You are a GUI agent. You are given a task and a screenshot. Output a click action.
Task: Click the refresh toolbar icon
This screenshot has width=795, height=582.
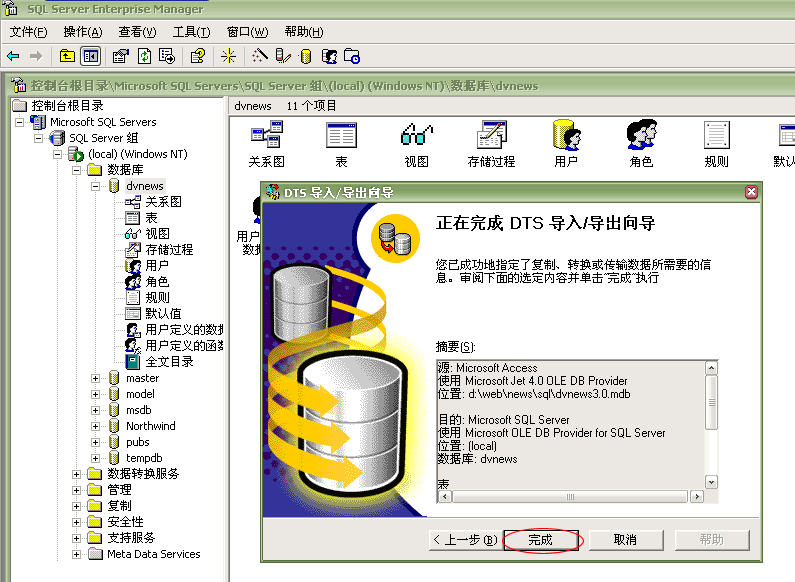144,56
